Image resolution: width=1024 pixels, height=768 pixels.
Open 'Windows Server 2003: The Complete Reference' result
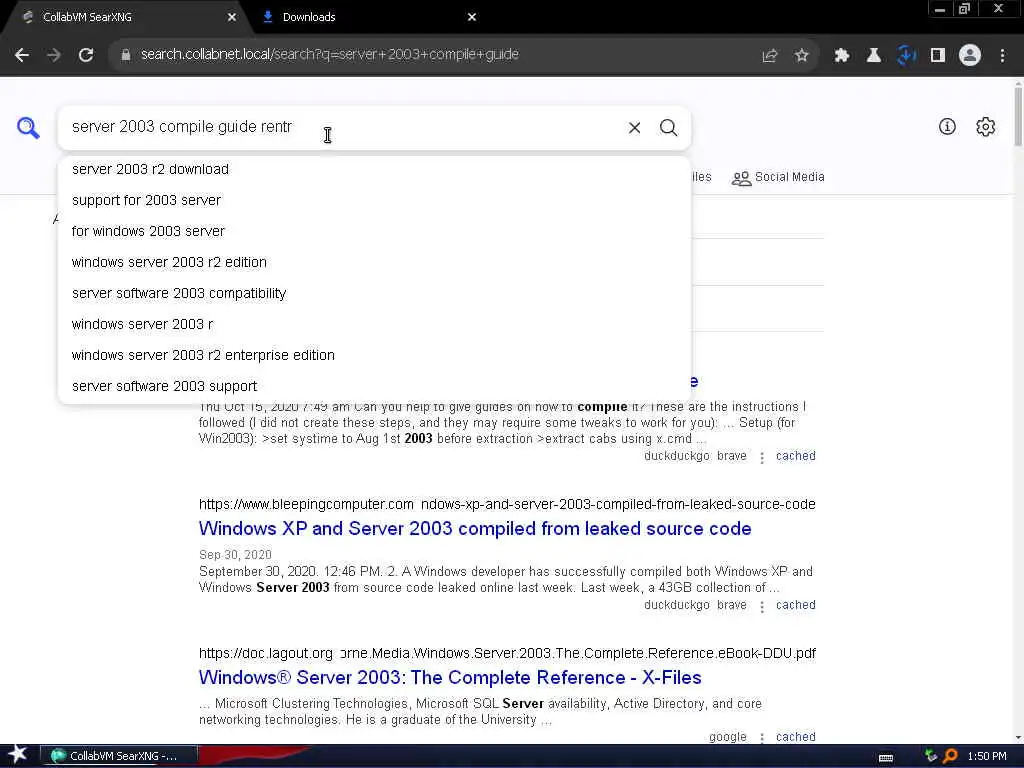point(450,677)
